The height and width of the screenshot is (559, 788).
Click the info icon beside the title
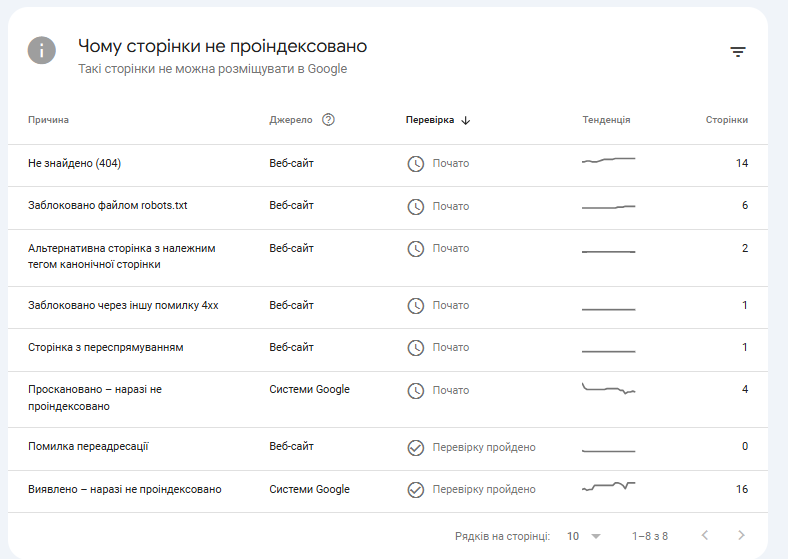[42, 50]
